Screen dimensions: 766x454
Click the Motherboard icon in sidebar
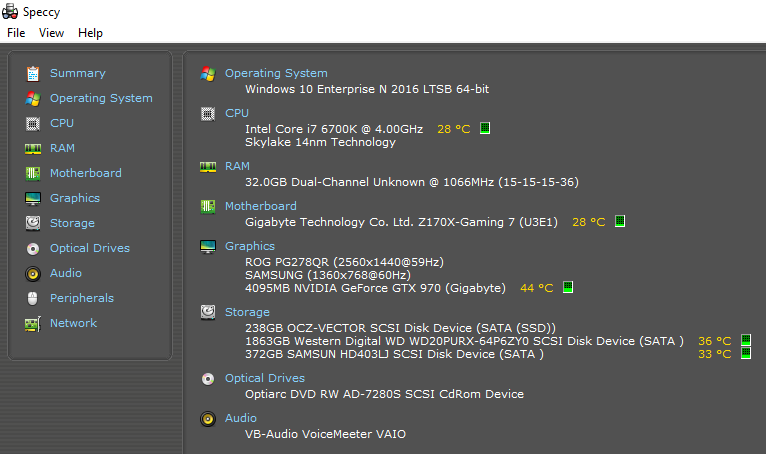click(33, 173)
